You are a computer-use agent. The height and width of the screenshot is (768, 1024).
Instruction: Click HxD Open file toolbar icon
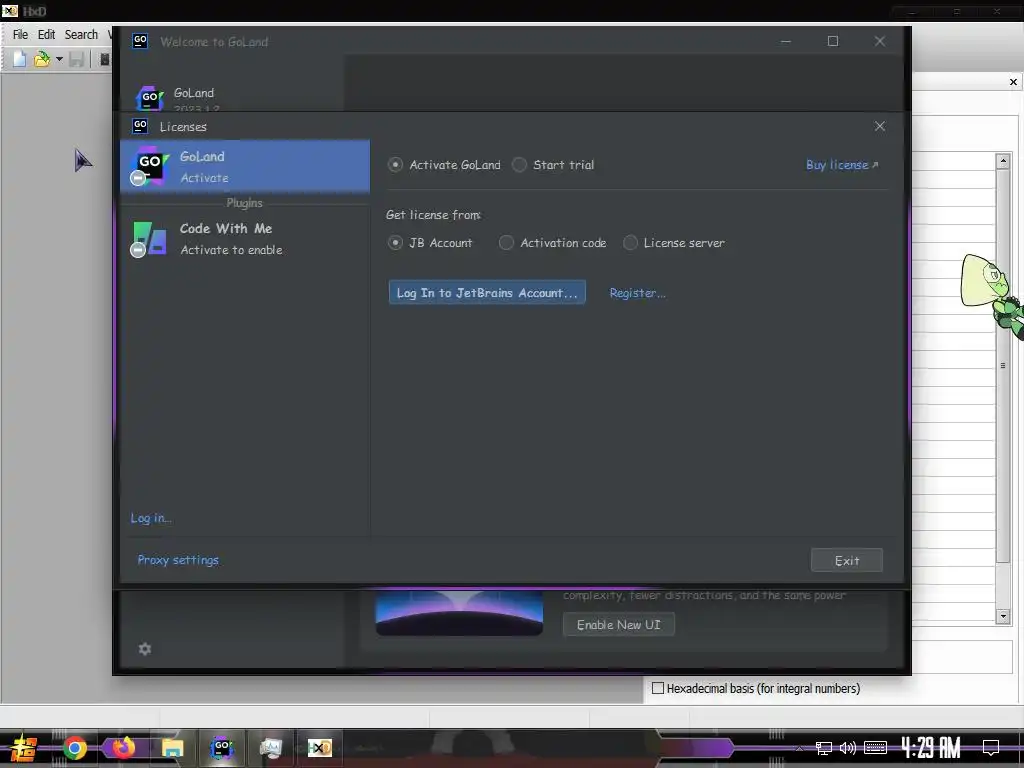(42, 59)
